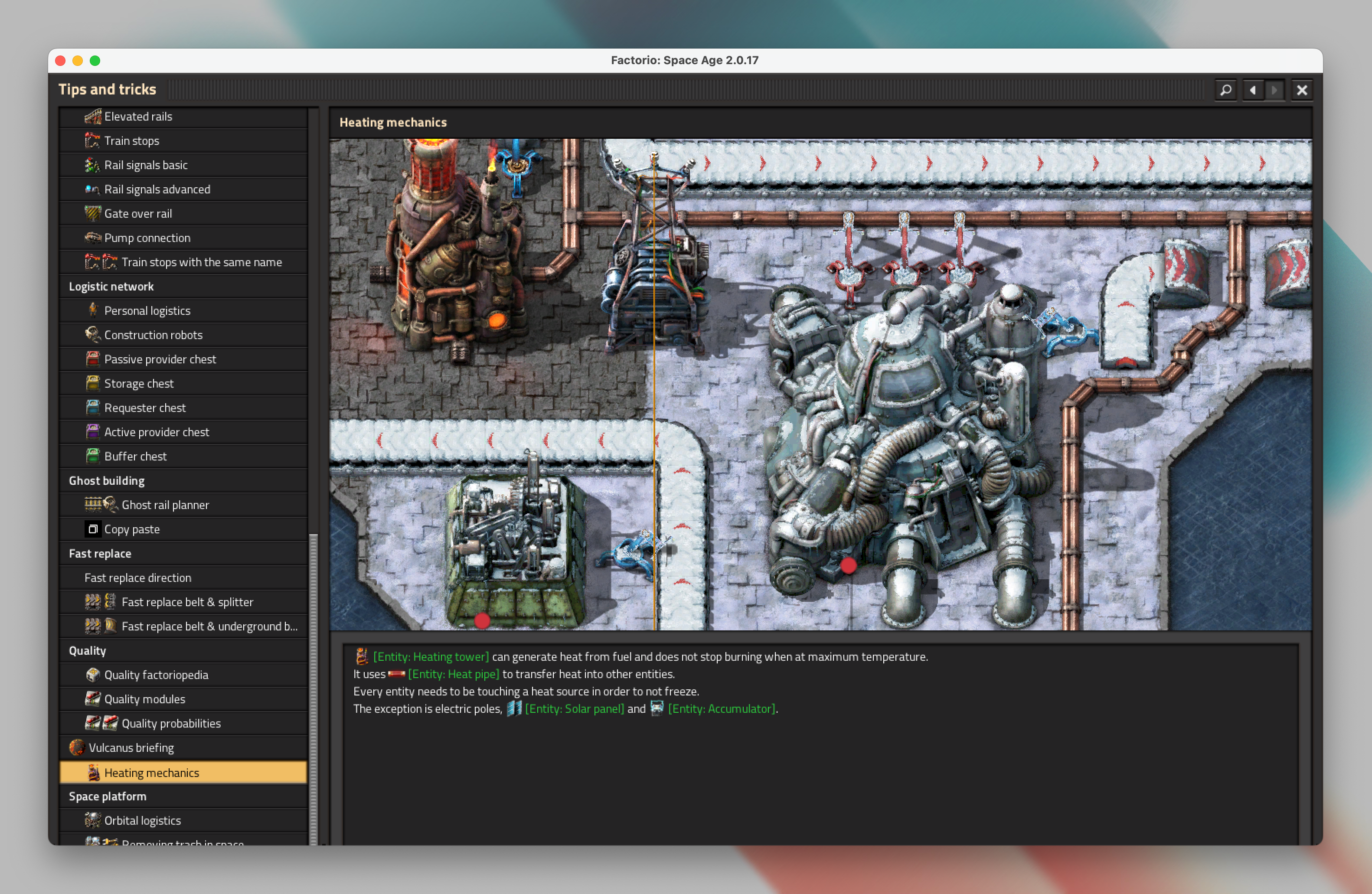Screen dimensions: 1372x894
Task: Open the Requester chest tip
Action: point(183,408)
